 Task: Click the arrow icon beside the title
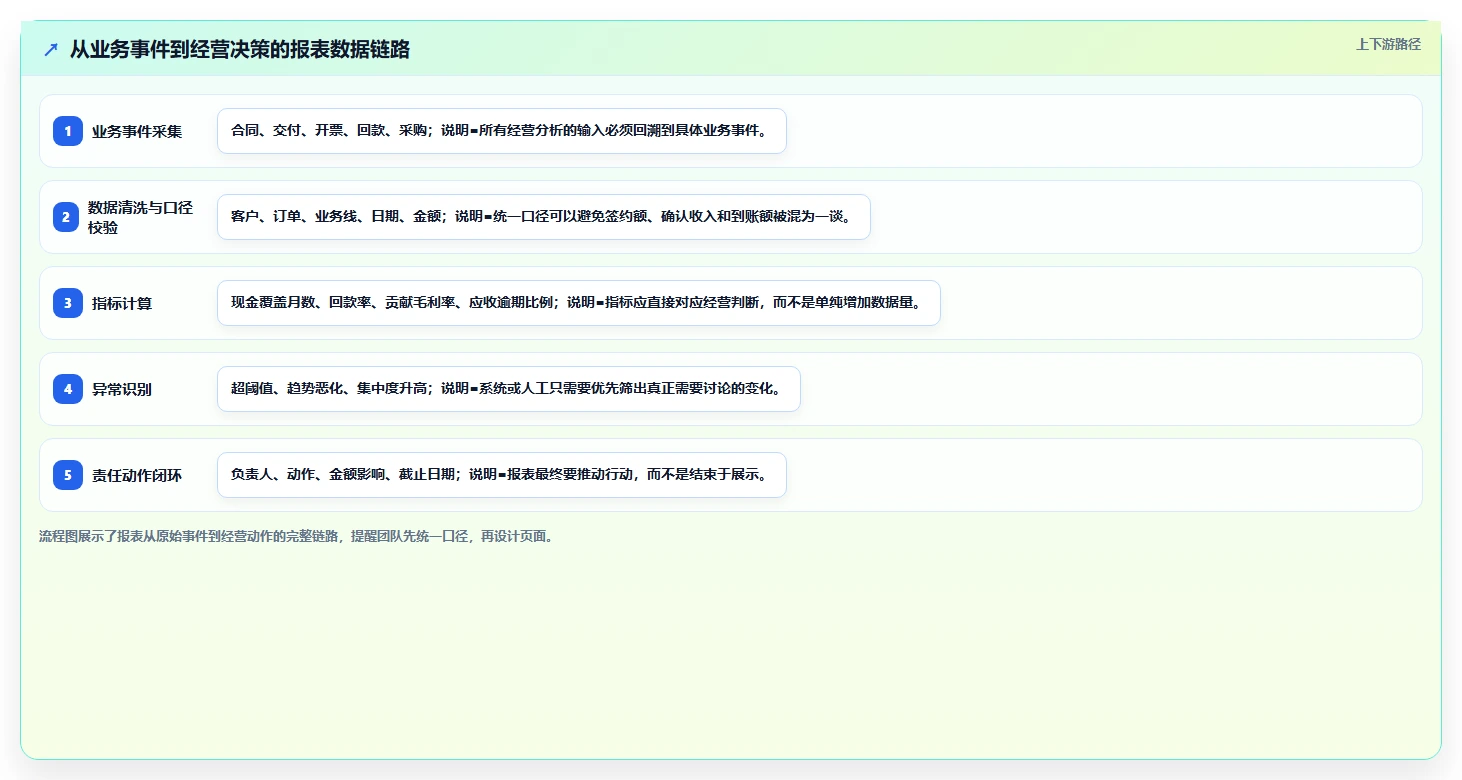(51, 49)
